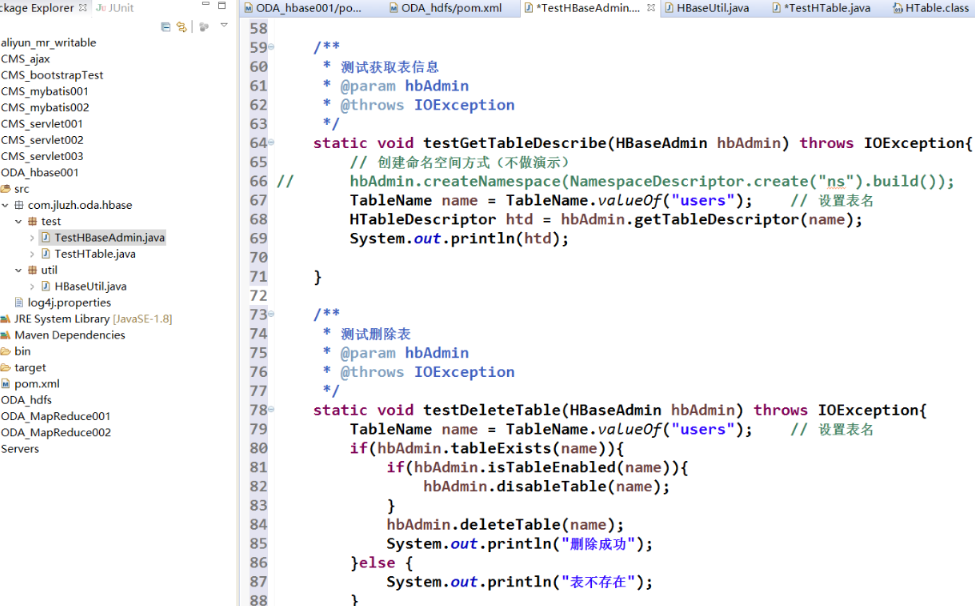Switch to the HTable.class editor tab

pyautogui.click(x=931, y=8)
